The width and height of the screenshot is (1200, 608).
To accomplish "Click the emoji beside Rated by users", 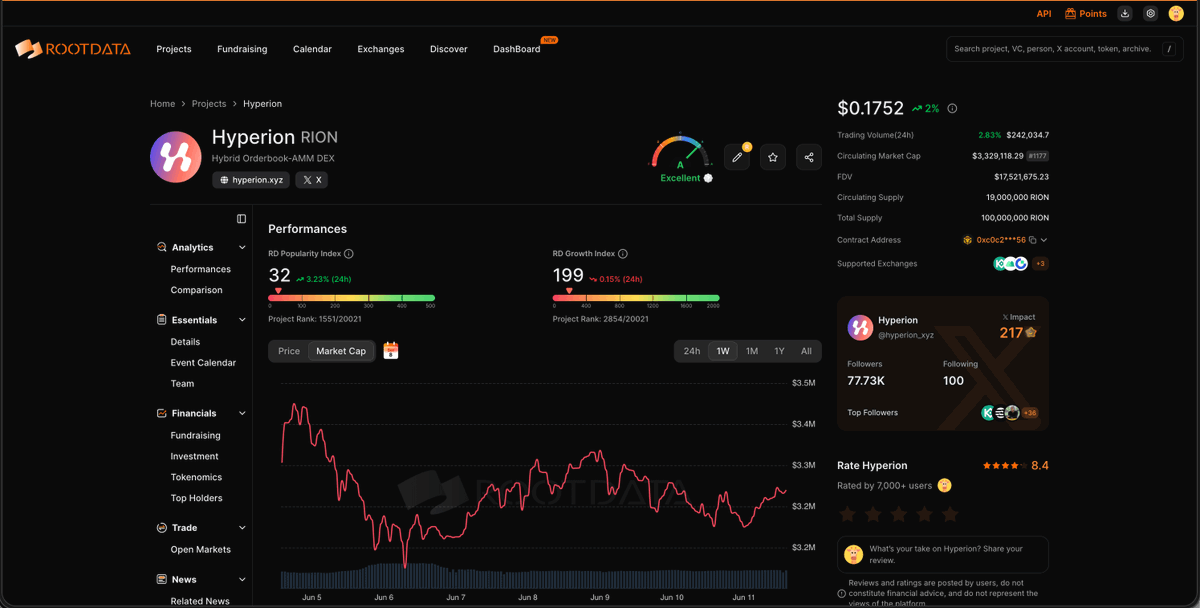I will click(945, 485).
